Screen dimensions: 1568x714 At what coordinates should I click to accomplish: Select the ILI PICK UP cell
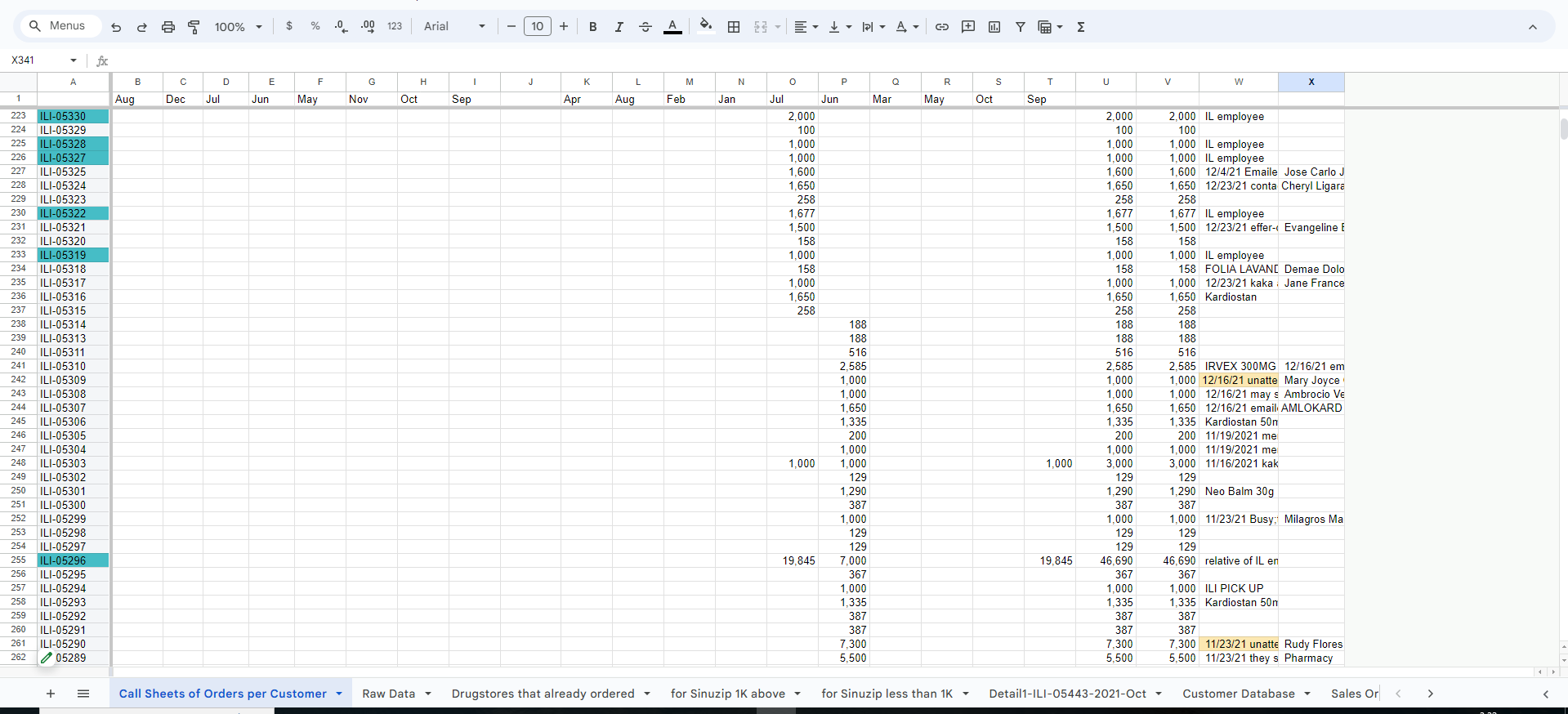pos(1239,588)
